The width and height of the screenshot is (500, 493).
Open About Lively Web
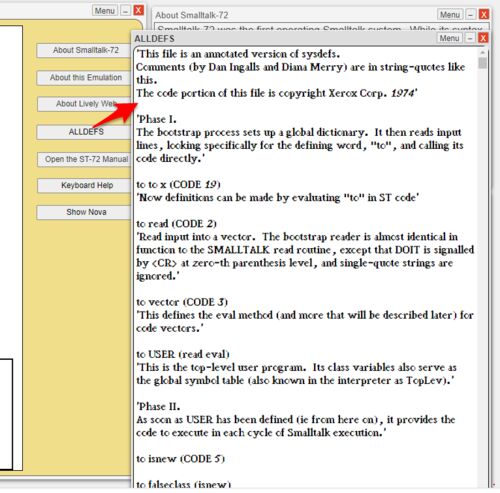[x=84, y=104]
